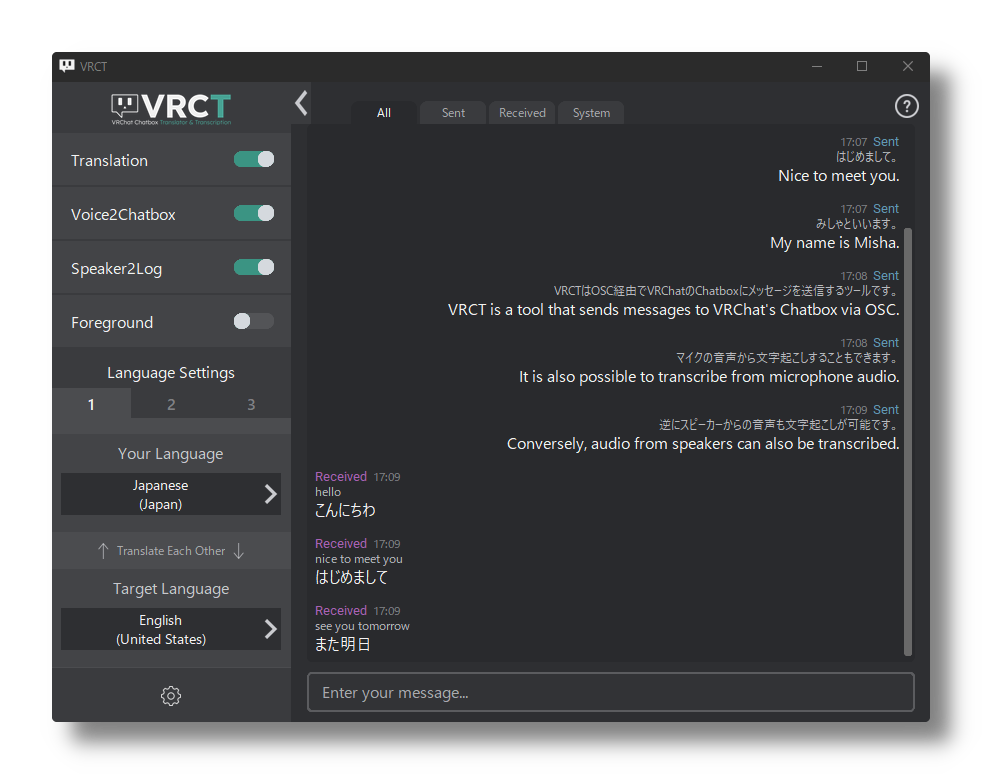Viewport: 982px width, 777px height.
Task: Click the VRCT logo in the sidebar
Action: tap(171, 109)
